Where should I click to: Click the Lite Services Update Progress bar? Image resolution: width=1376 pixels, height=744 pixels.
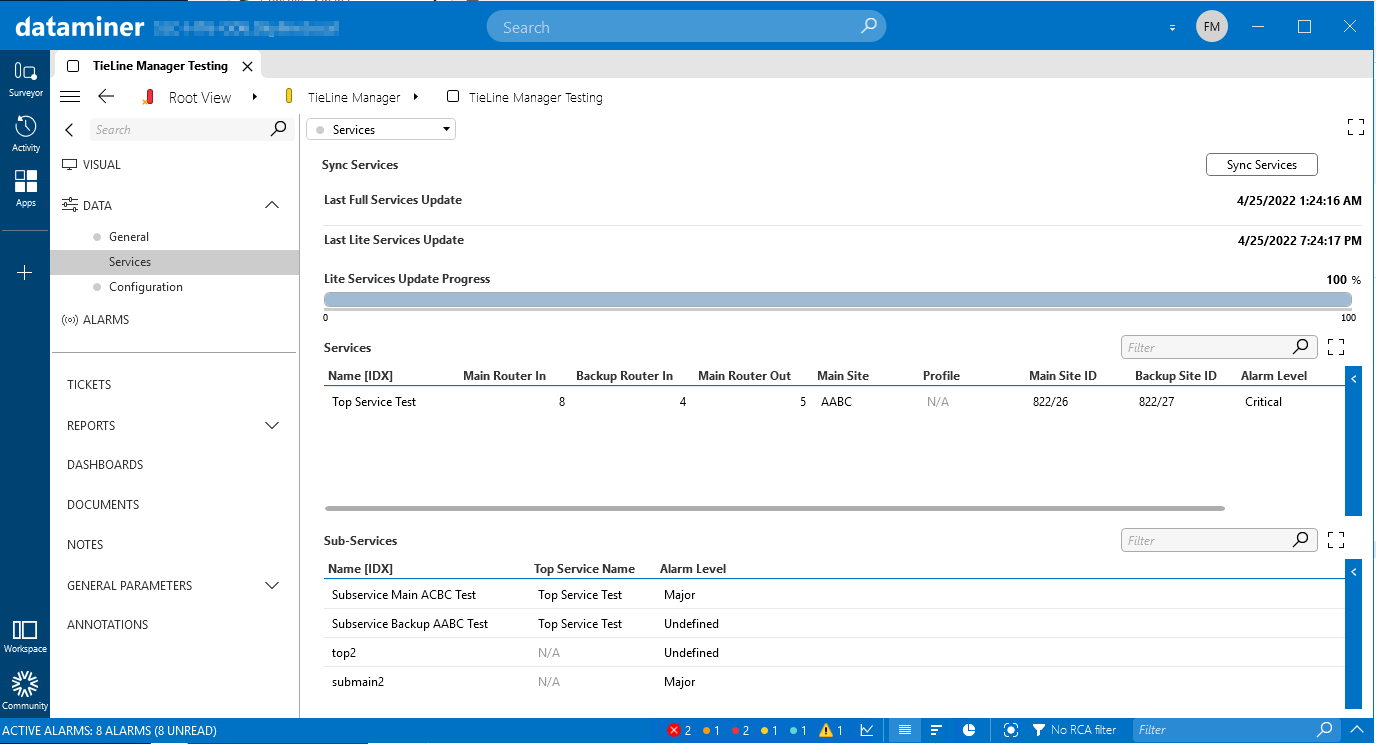point(838,300)
